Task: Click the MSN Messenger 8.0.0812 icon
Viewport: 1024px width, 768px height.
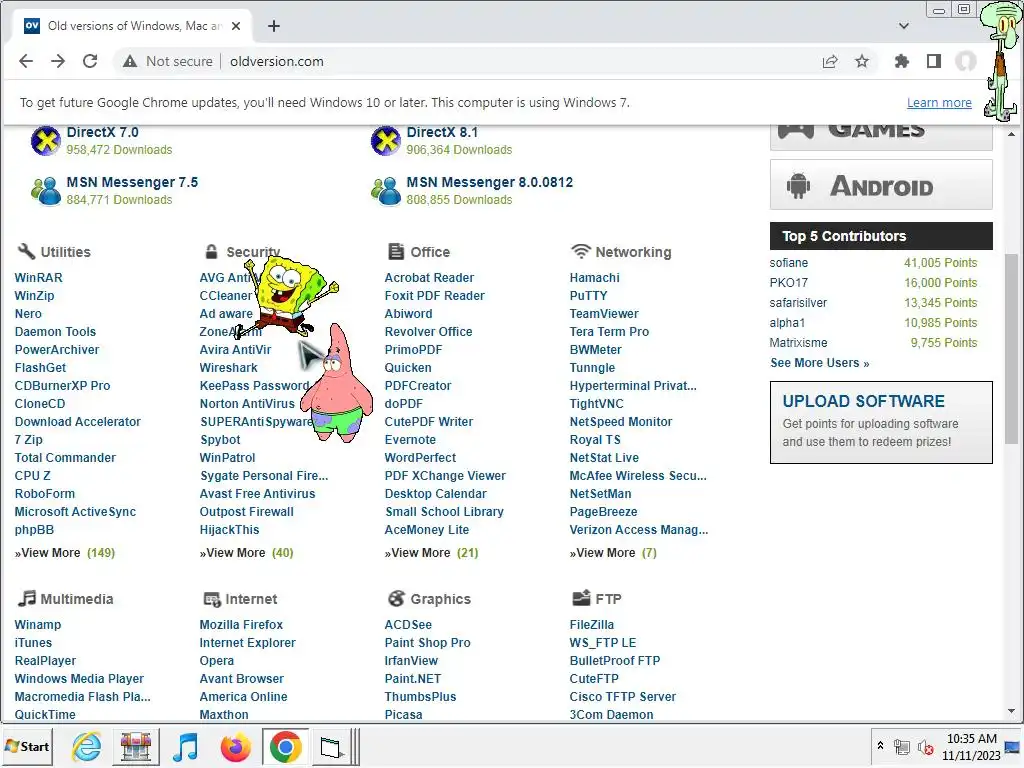Action: pos(386,191)
